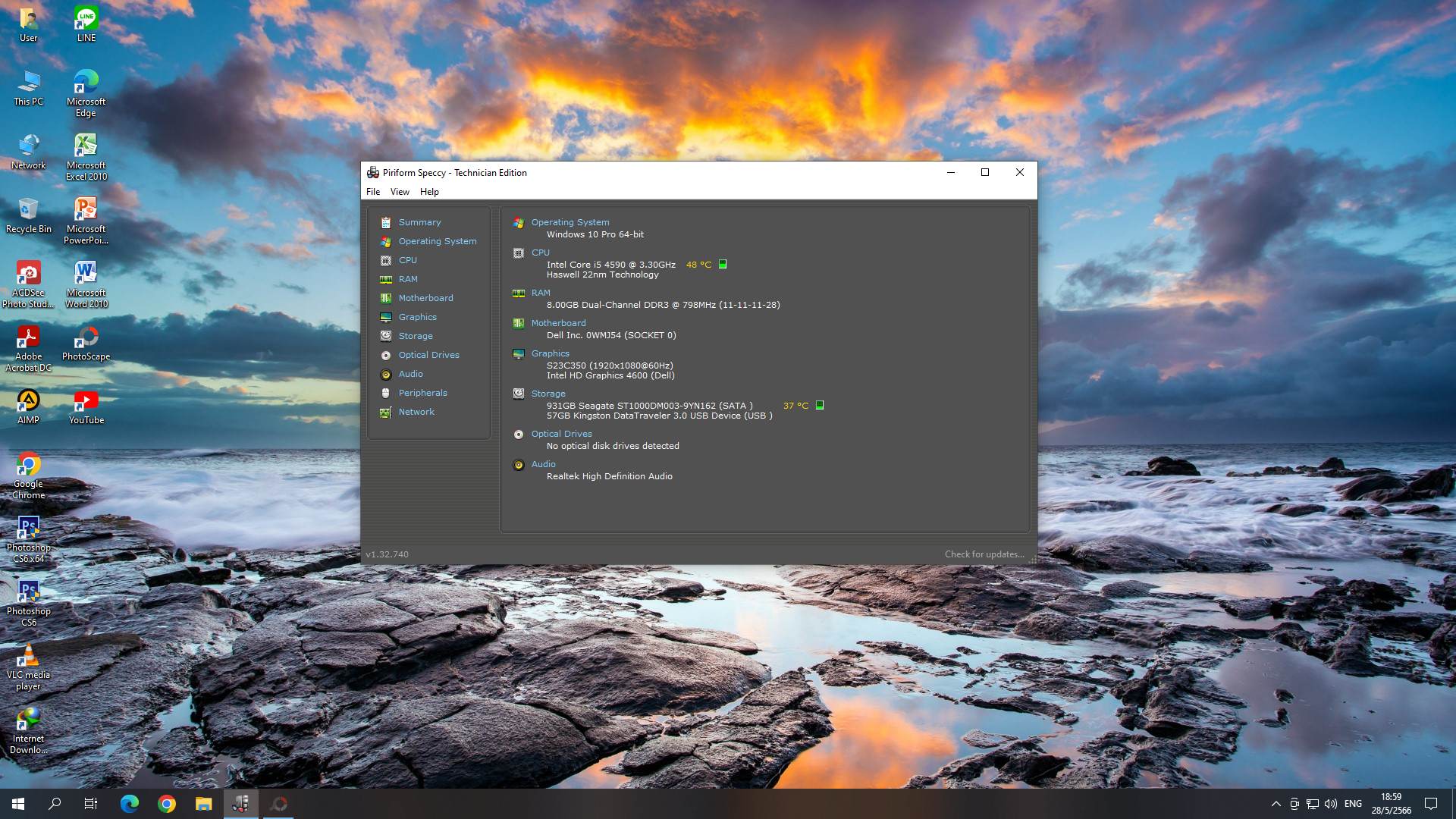Open the File menu
Image resolution: width=1456 pixels, height=819 pixels.
373,192
